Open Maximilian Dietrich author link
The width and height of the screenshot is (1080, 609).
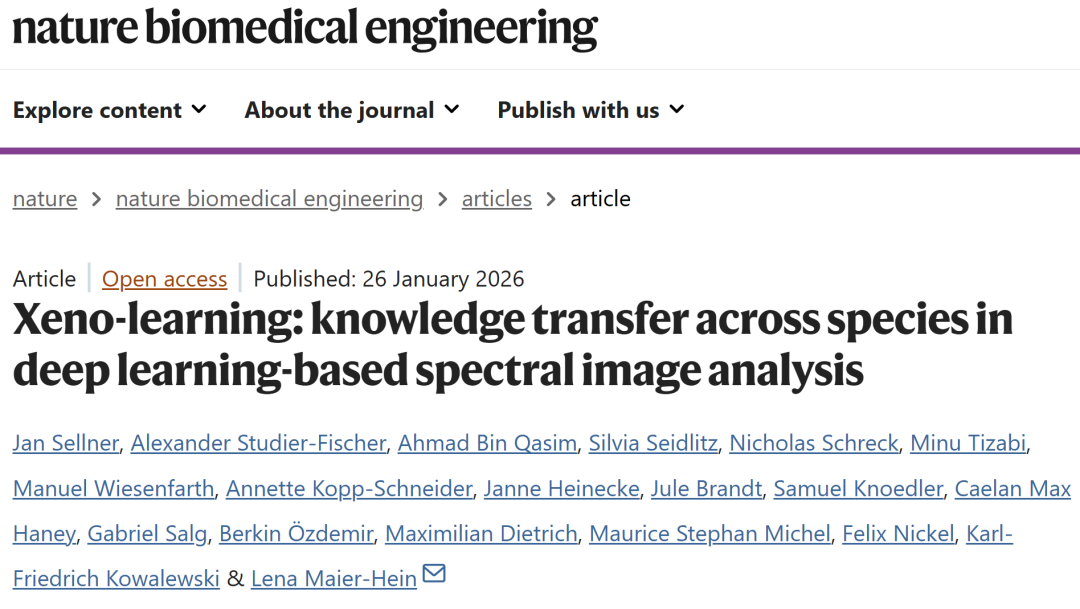(x=481, y=534)
